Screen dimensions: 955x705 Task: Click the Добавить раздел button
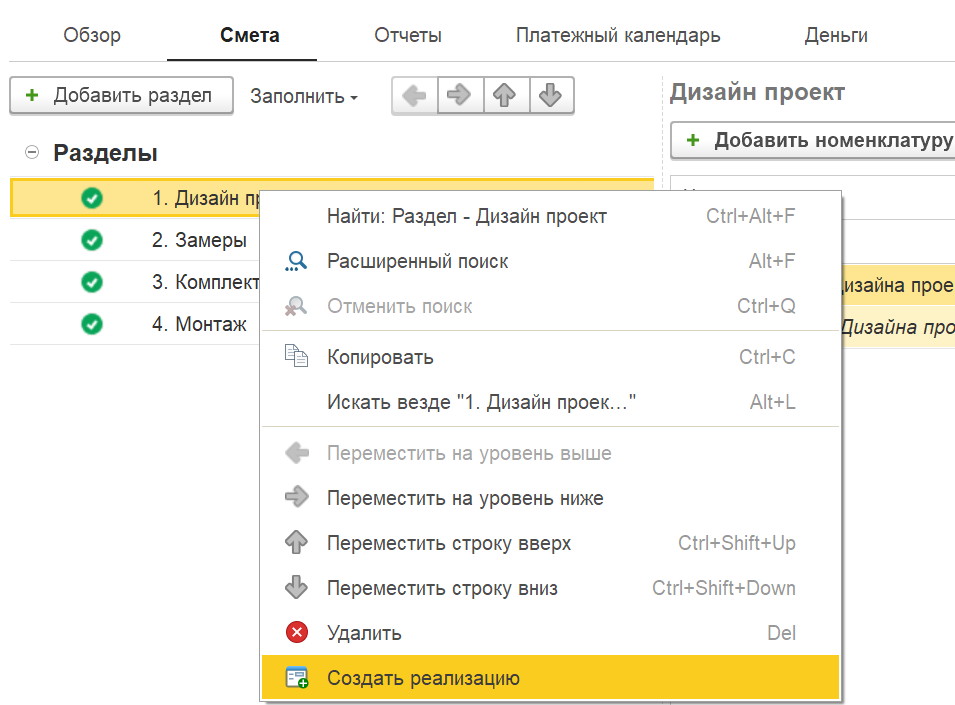click(x=121, y=95)
